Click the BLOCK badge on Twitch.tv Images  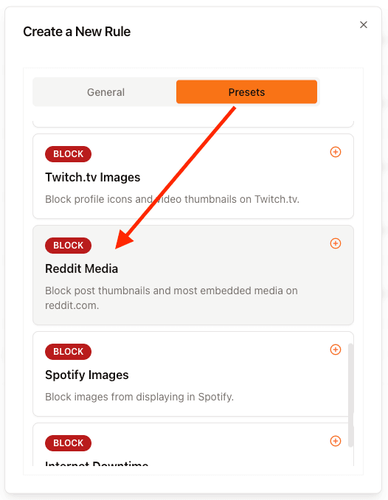(68, 154)
